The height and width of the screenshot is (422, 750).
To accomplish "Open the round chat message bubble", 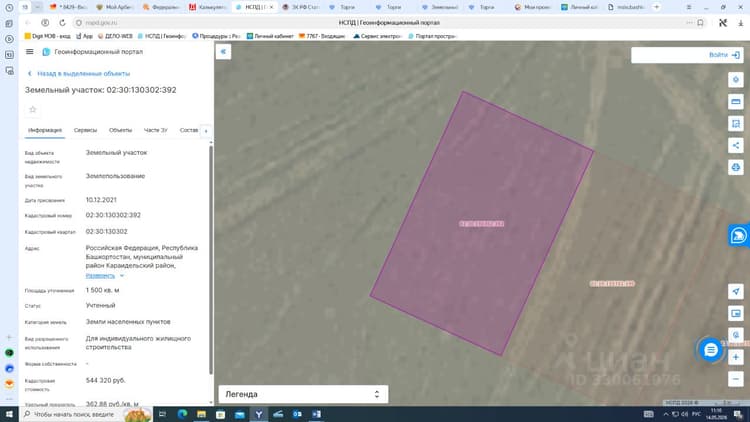I will pyautogui.click(x=711, y=350).
